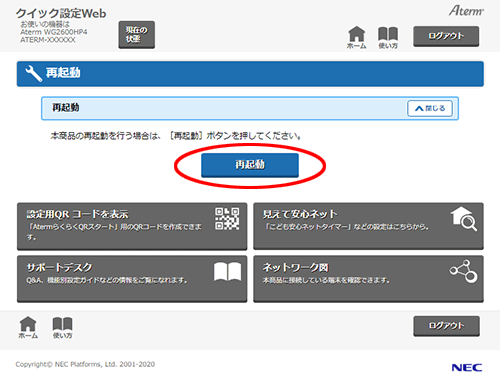Click the Copyright NEC Platforms text
500x392 pixels.
(x=85, y=364)
